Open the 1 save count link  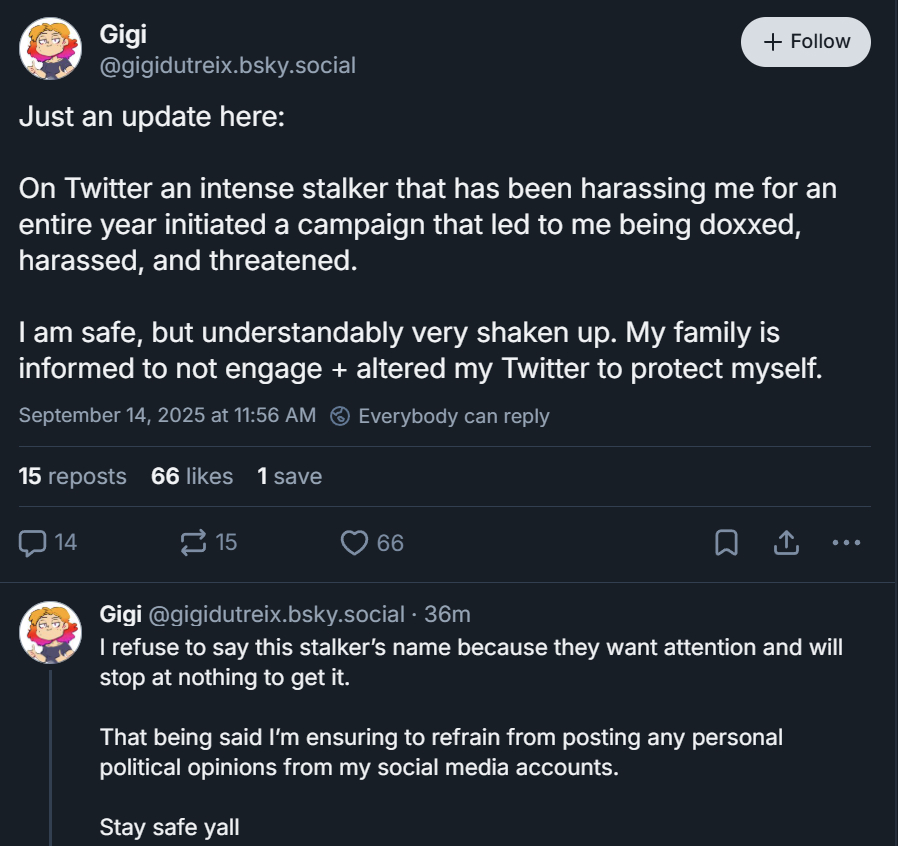[x=289, y=477]
